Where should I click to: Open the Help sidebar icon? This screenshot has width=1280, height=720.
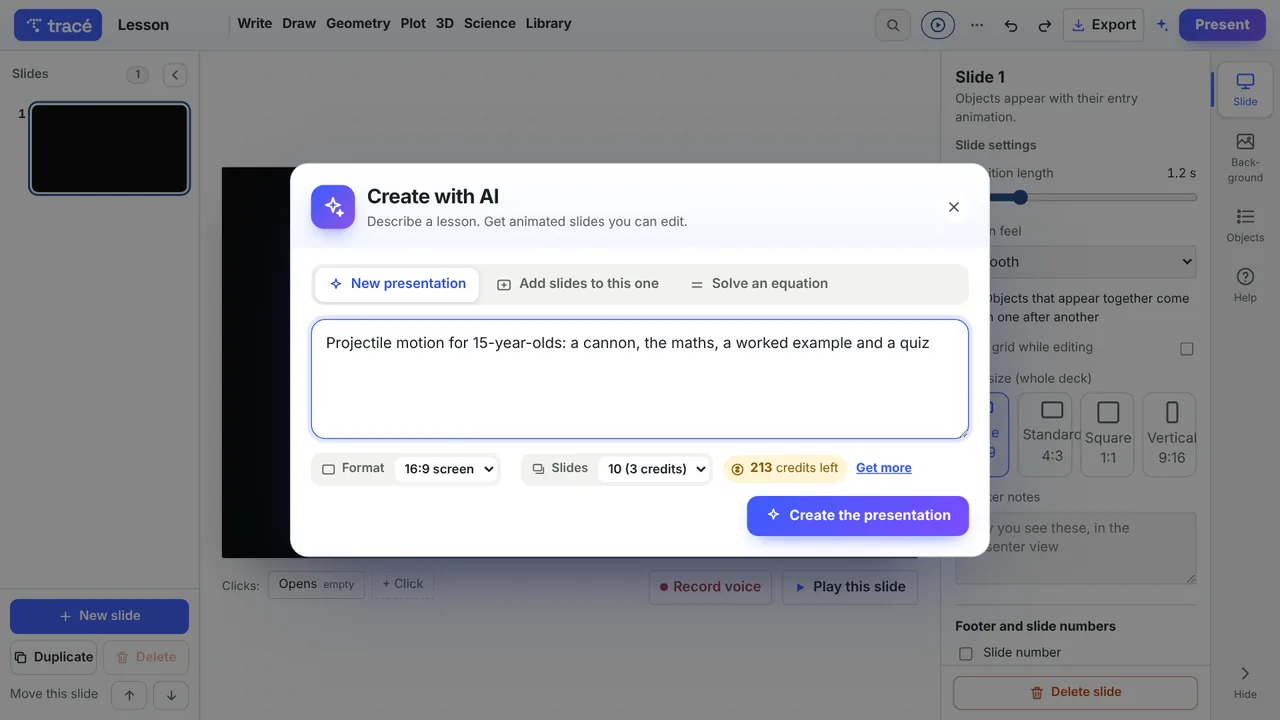tap(1245, 285)
